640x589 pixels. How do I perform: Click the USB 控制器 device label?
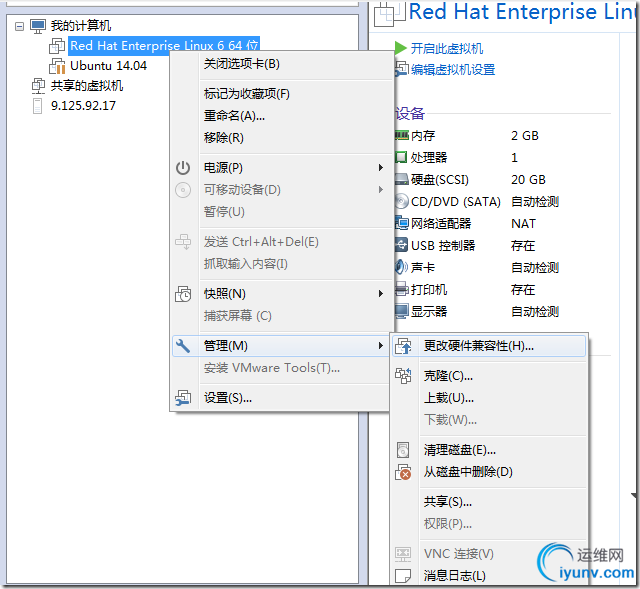point(443,246)
